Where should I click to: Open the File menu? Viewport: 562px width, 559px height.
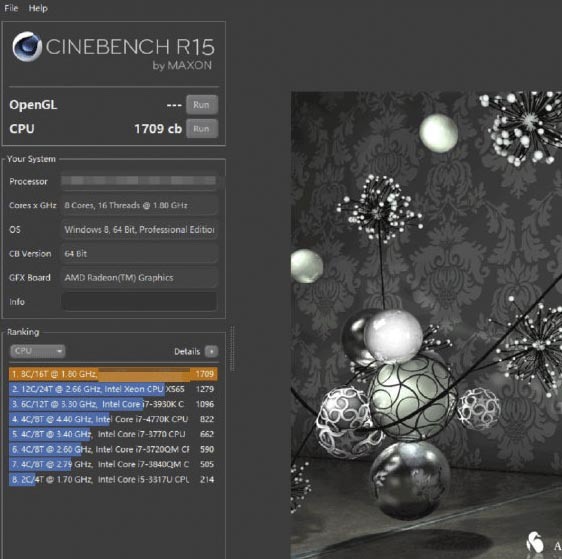pyautogui.click(x=11, y=8)
